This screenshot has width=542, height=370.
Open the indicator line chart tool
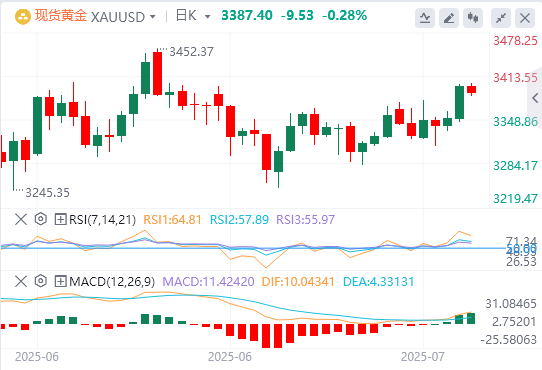click(425, 18)
